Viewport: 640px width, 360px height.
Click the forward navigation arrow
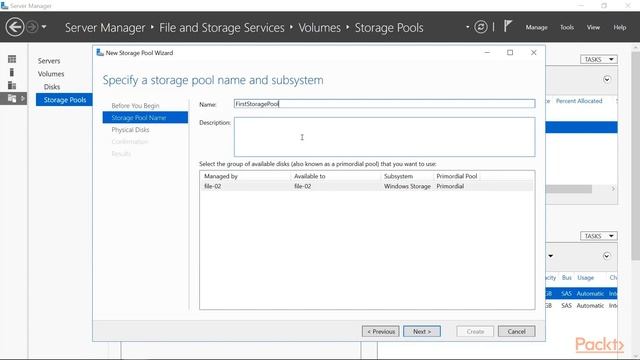point(32,27)
